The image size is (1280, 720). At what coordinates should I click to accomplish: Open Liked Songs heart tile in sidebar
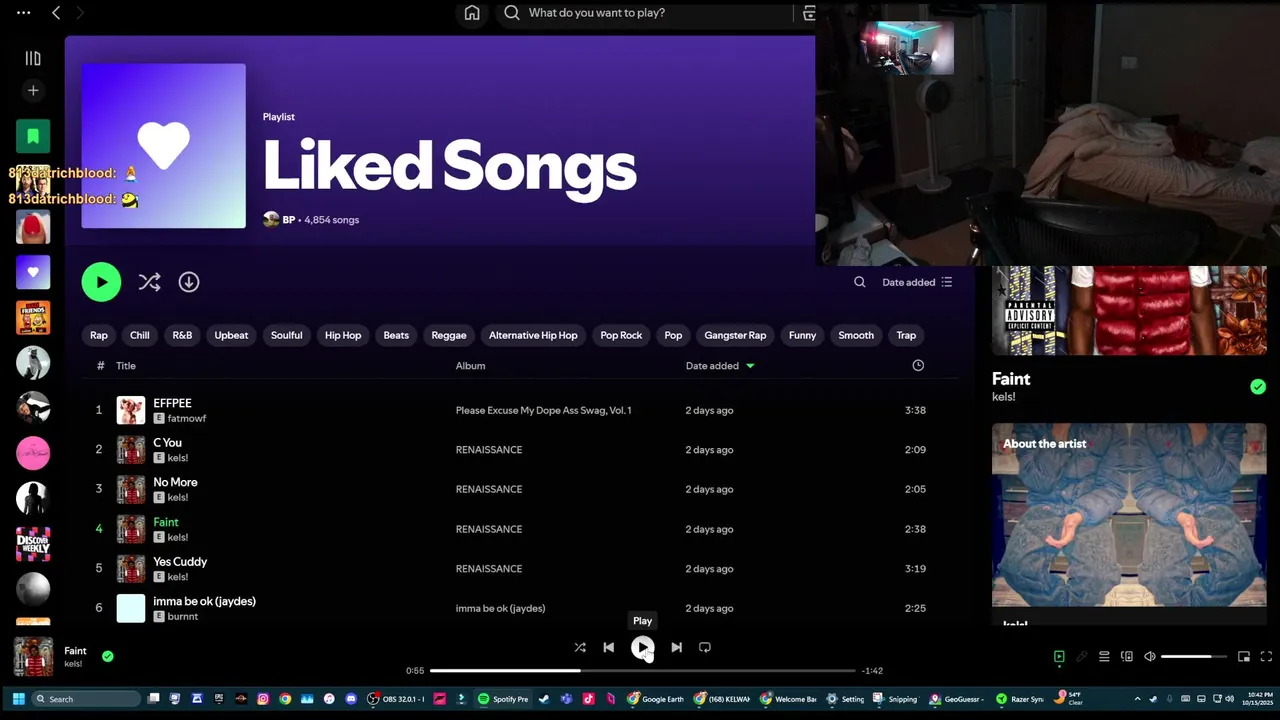coord(33,272)
